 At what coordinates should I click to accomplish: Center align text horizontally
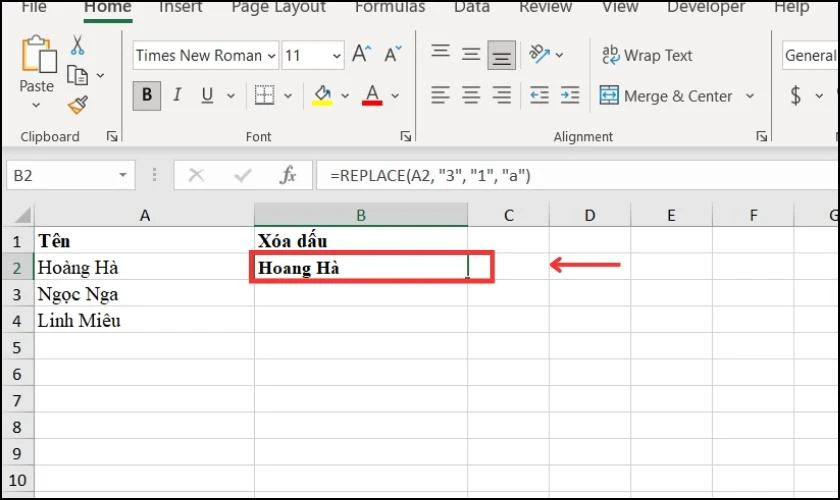pyautogui.click(x=471, y=95)
